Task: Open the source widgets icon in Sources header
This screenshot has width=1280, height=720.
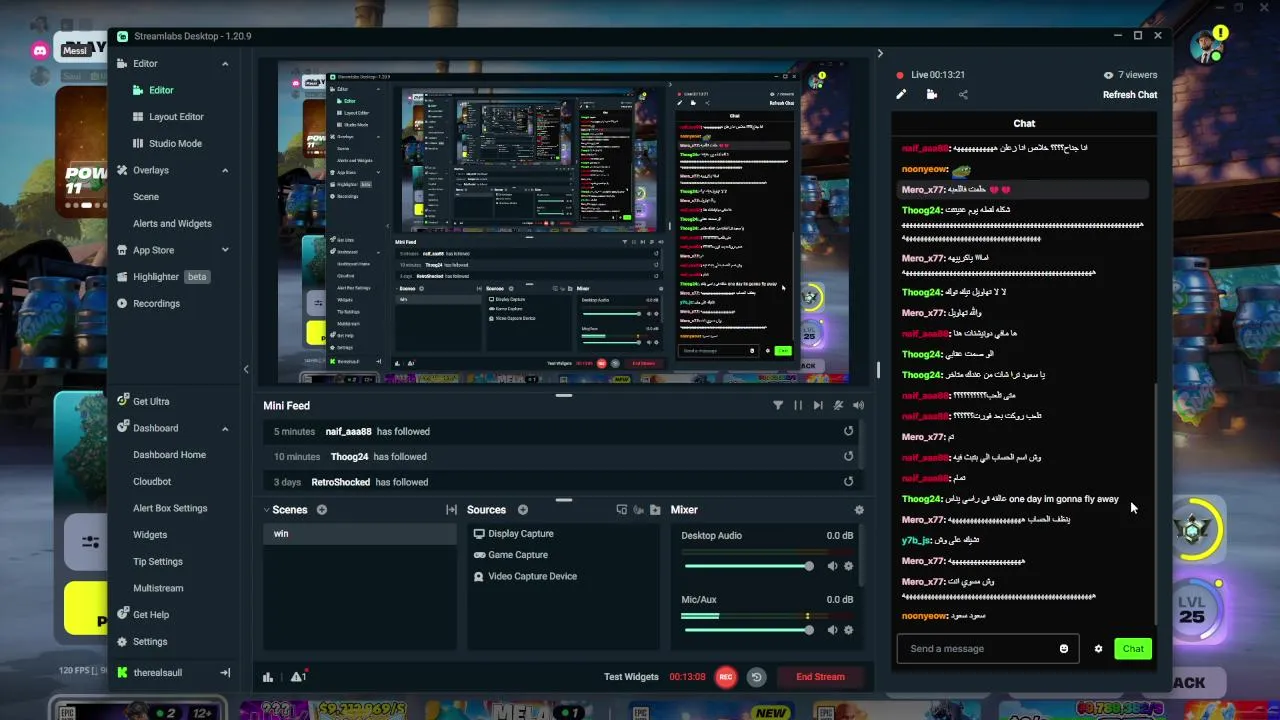Action: point(621,510)
